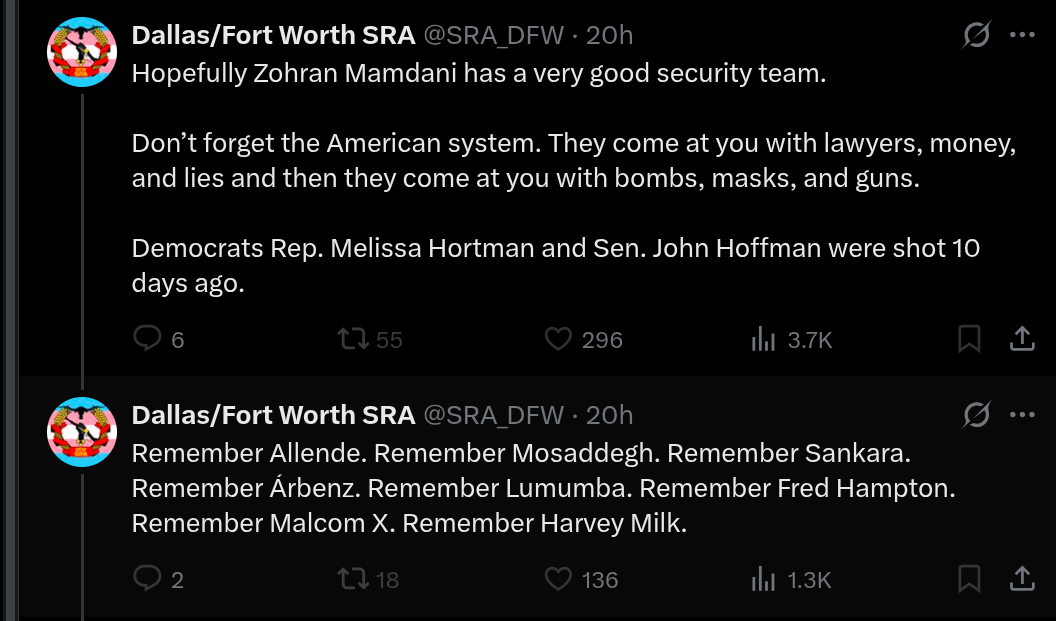
Task: Click the @SRA_DFW handle in second tweet
Action: [x=494, y=414]
